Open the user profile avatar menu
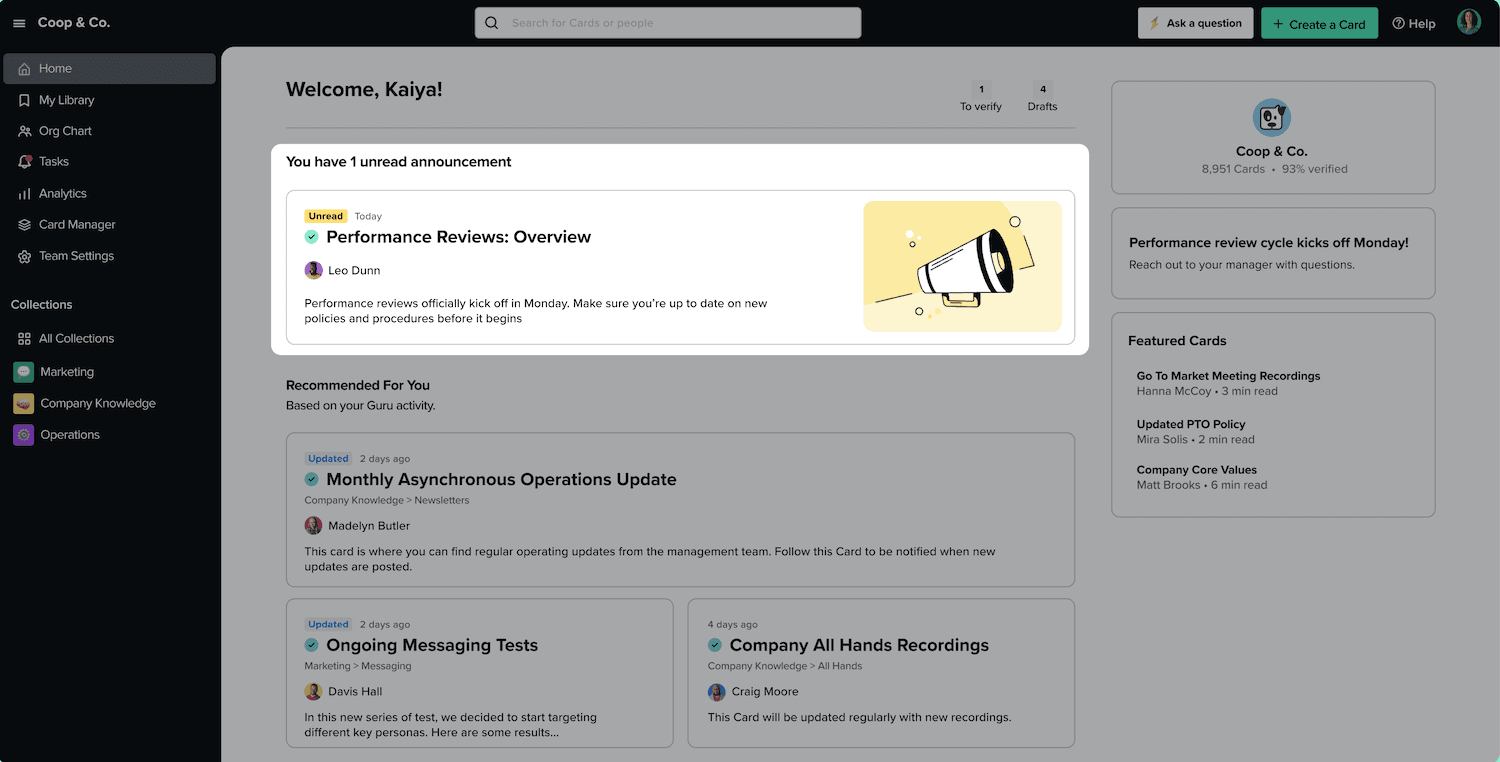The image size is (1500, 762). pyautogui.click(x=1468, y=23)
